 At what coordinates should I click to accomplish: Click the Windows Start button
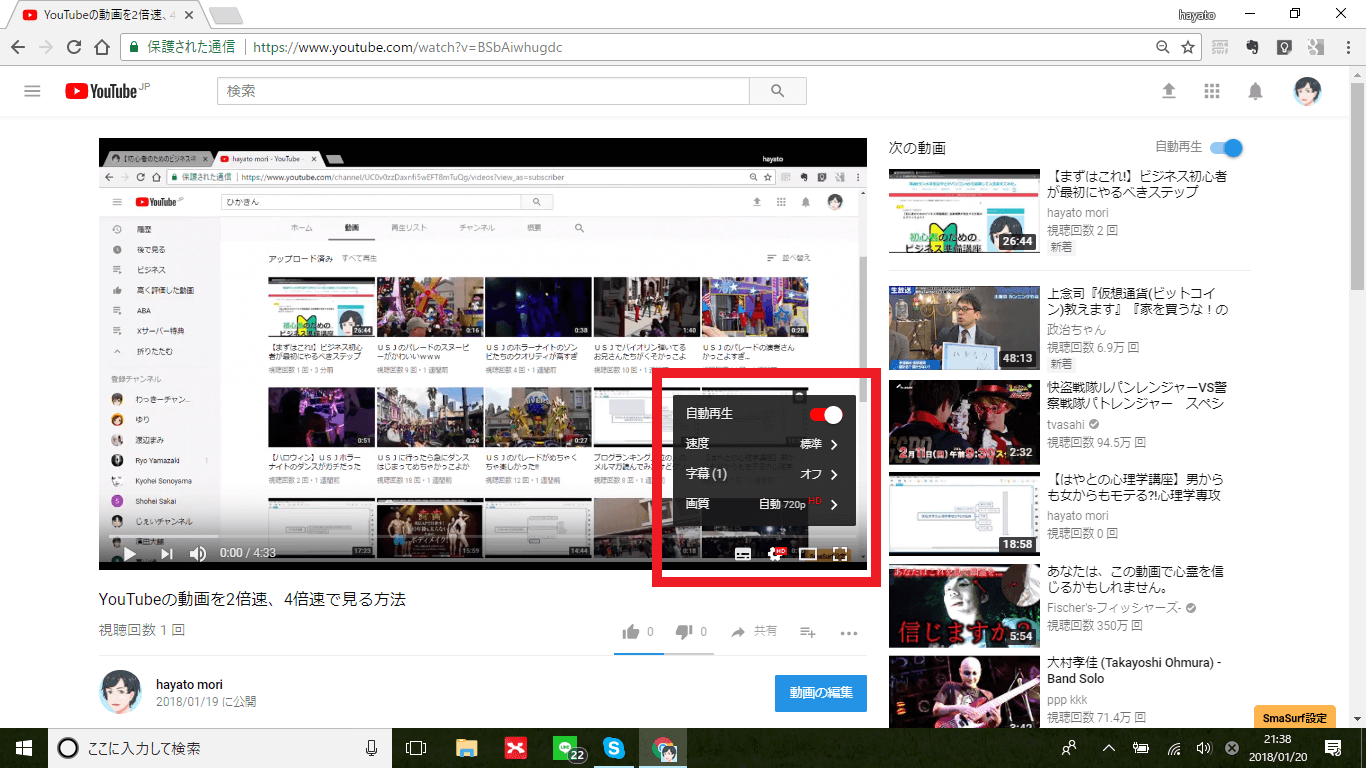point(23,748)
